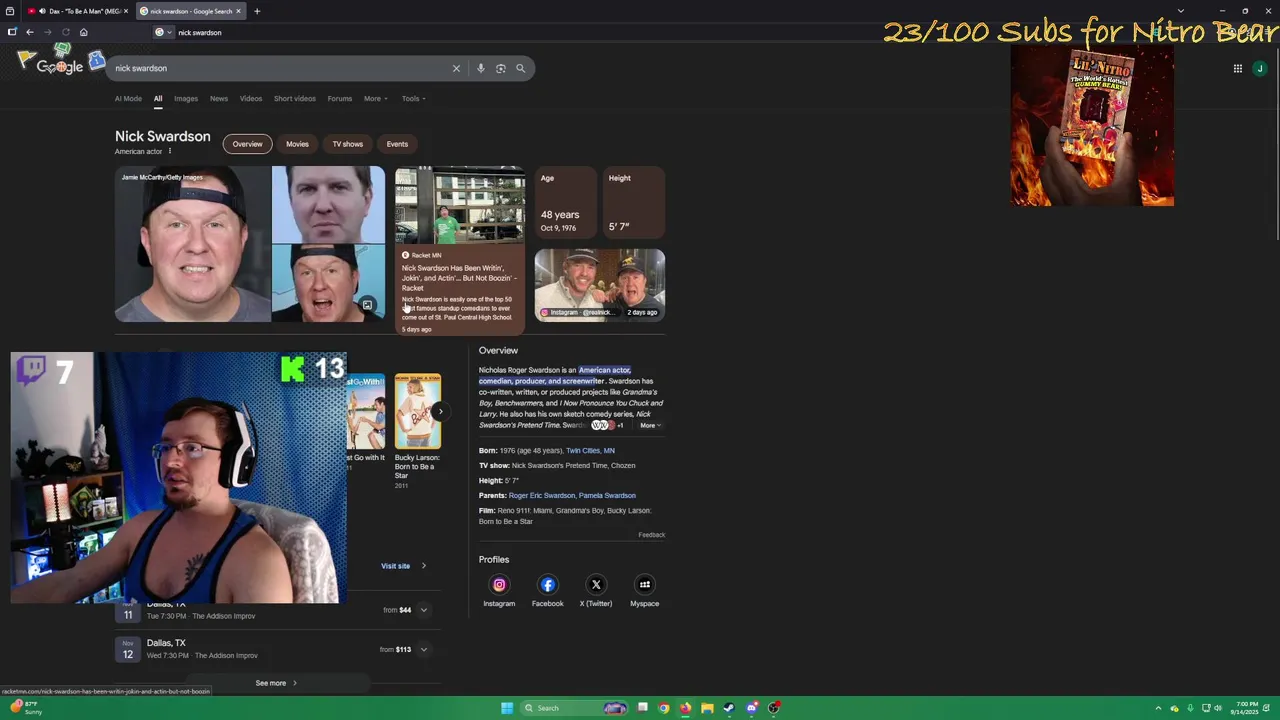
Task: Select the Events chip
Action: click(397, 144)
